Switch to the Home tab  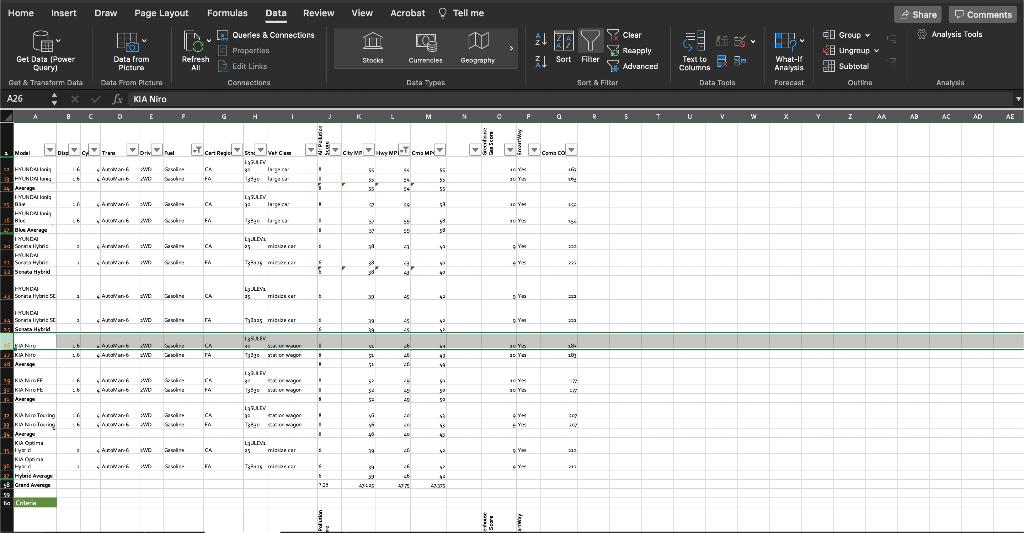pos(21,13)
